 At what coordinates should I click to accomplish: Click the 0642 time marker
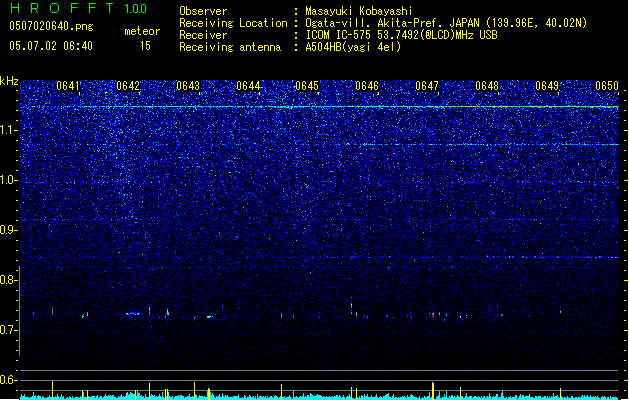coord(128,86)
